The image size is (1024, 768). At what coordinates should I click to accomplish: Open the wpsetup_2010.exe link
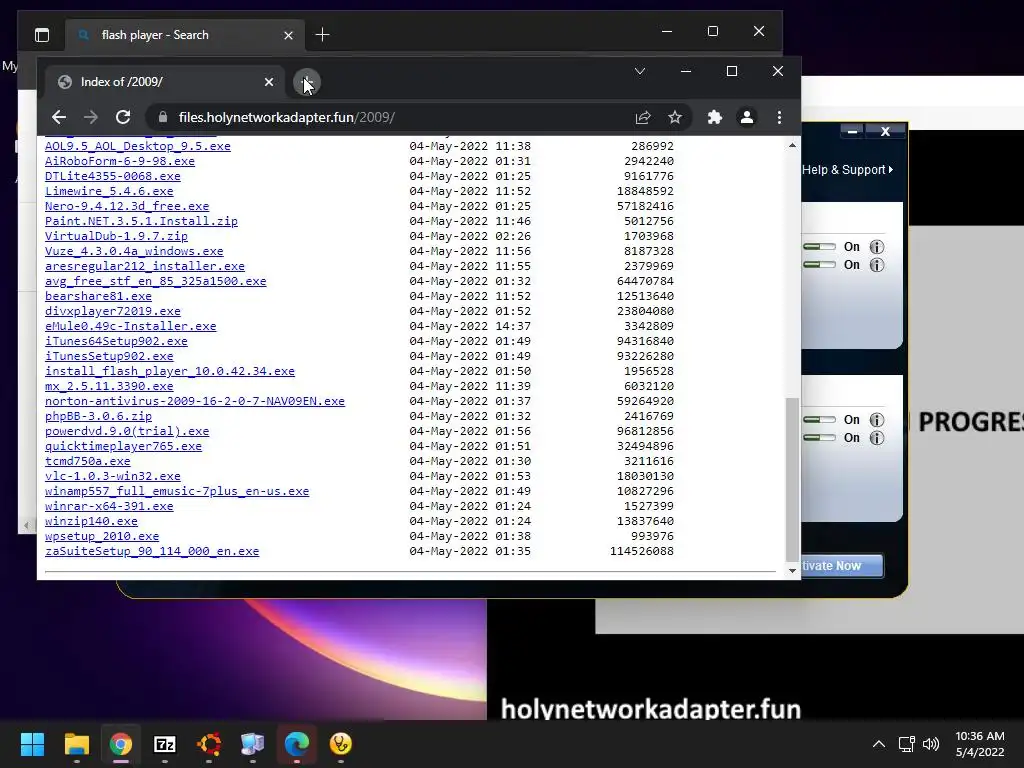pos(102,537)
